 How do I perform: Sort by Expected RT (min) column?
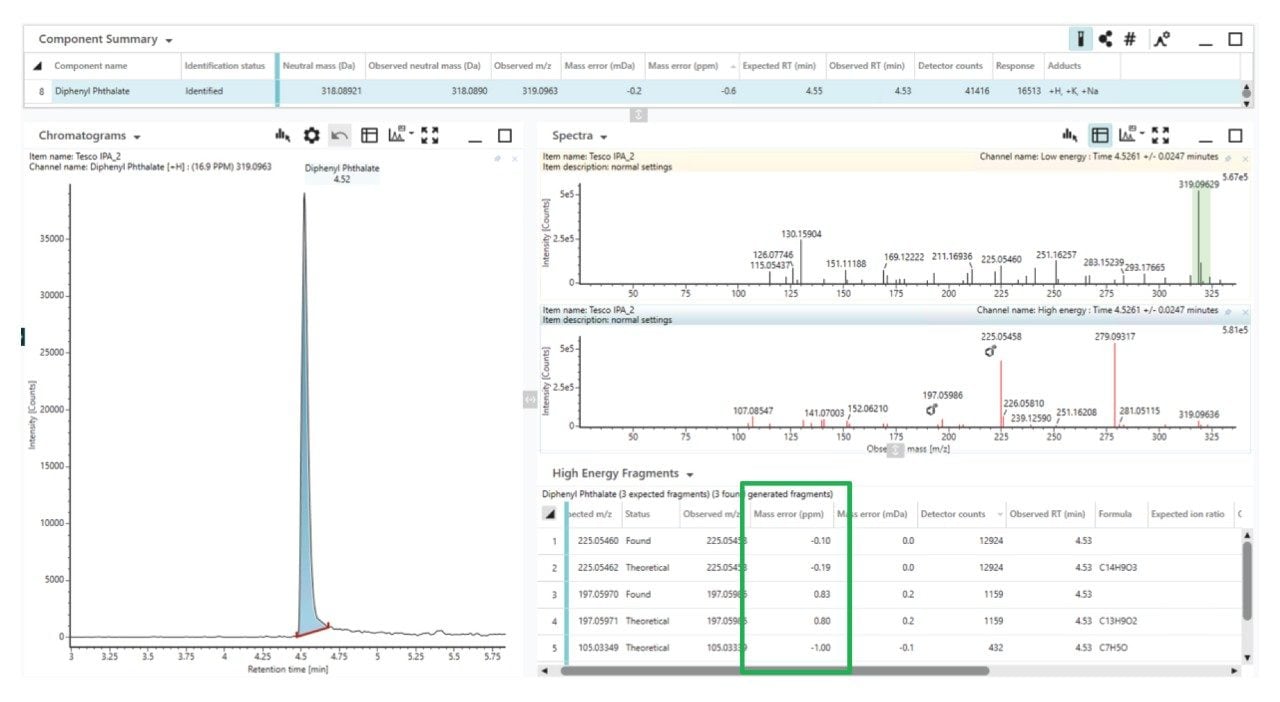pyautogui.click(x=780, y=66)
